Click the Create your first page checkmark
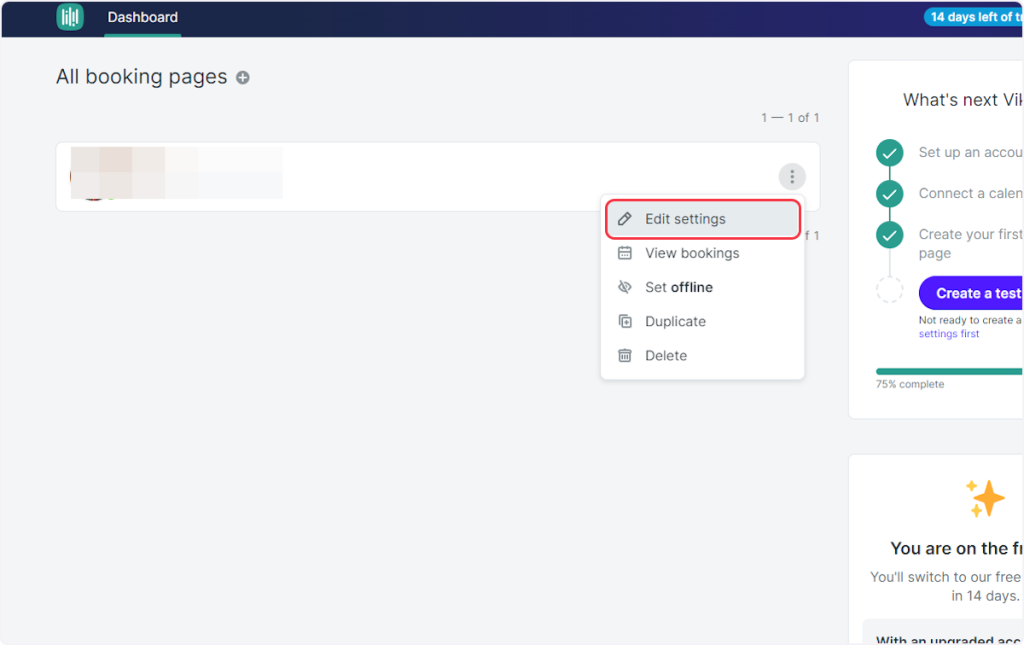 point(889,235)
